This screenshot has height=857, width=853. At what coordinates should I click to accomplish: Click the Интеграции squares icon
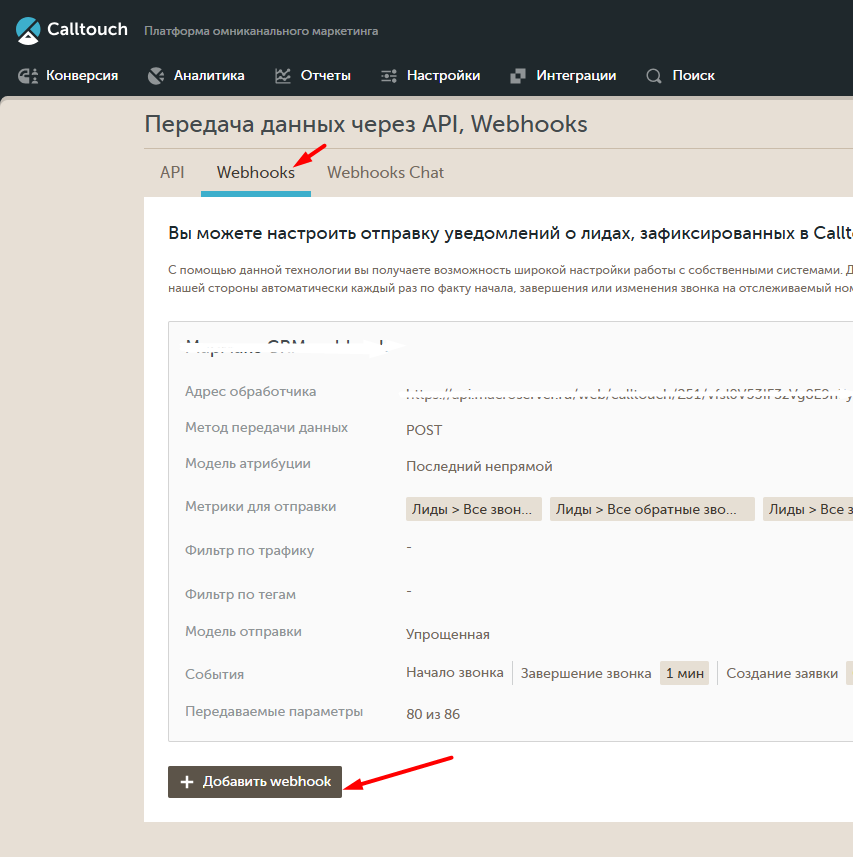point(517,76)
